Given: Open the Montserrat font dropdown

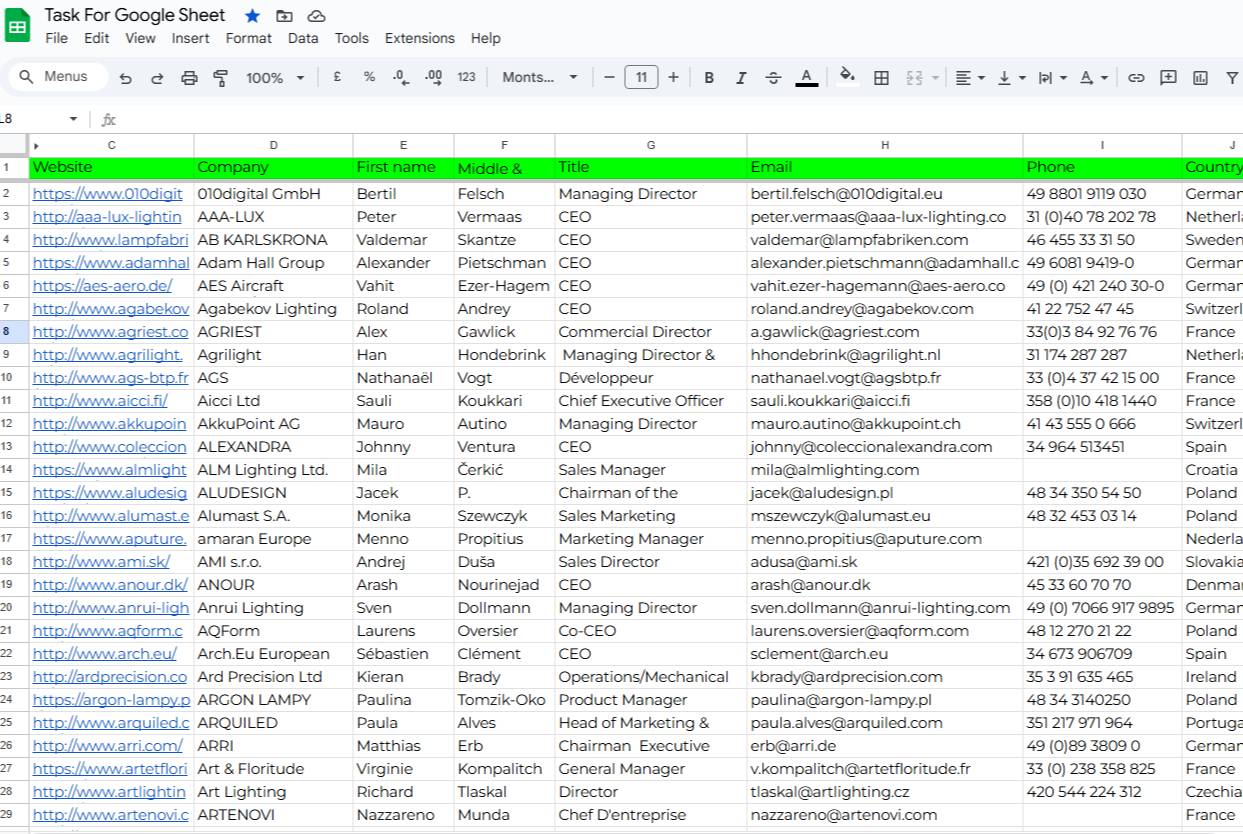Looking at the screenshot, I should 540,77.
